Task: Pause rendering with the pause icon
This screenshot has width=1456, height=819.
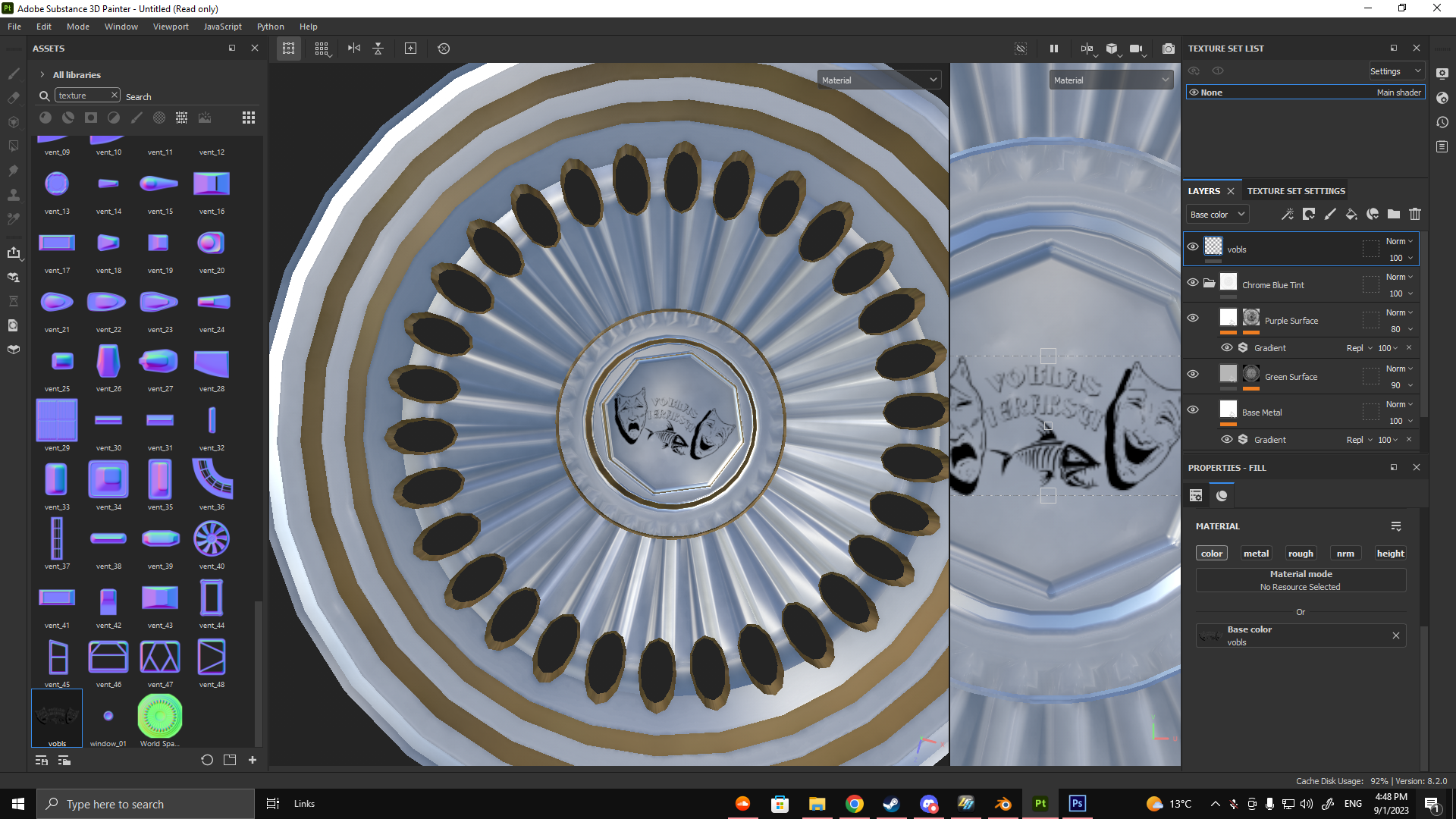Action: click(1053, 49)
